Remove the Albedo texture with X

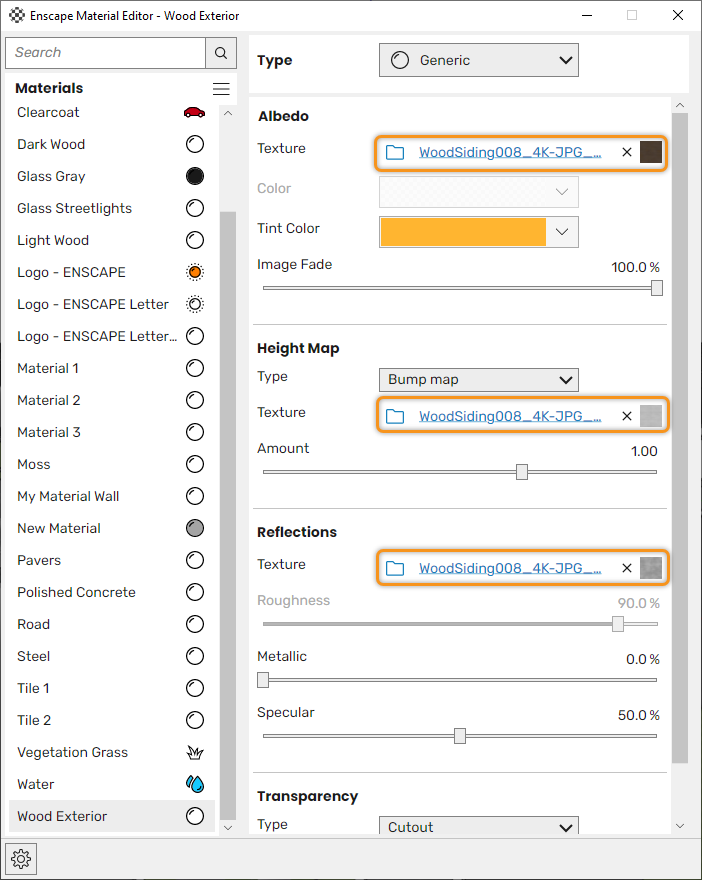point(627,152)
